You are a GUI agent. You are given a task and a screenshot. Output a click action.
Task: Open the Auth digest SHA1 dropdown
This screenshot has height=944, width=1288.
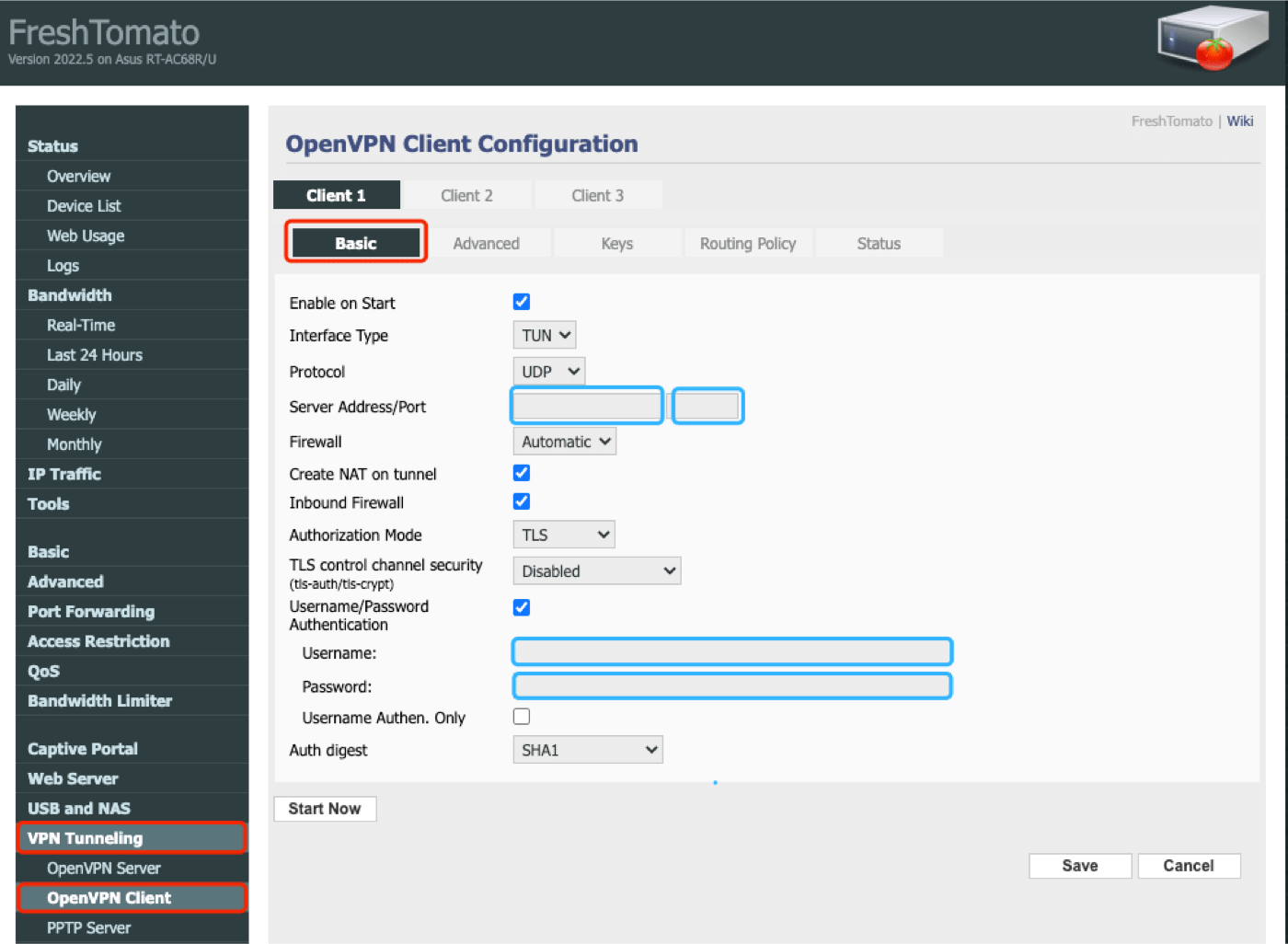pyautogui.click(x=587, y=750)
